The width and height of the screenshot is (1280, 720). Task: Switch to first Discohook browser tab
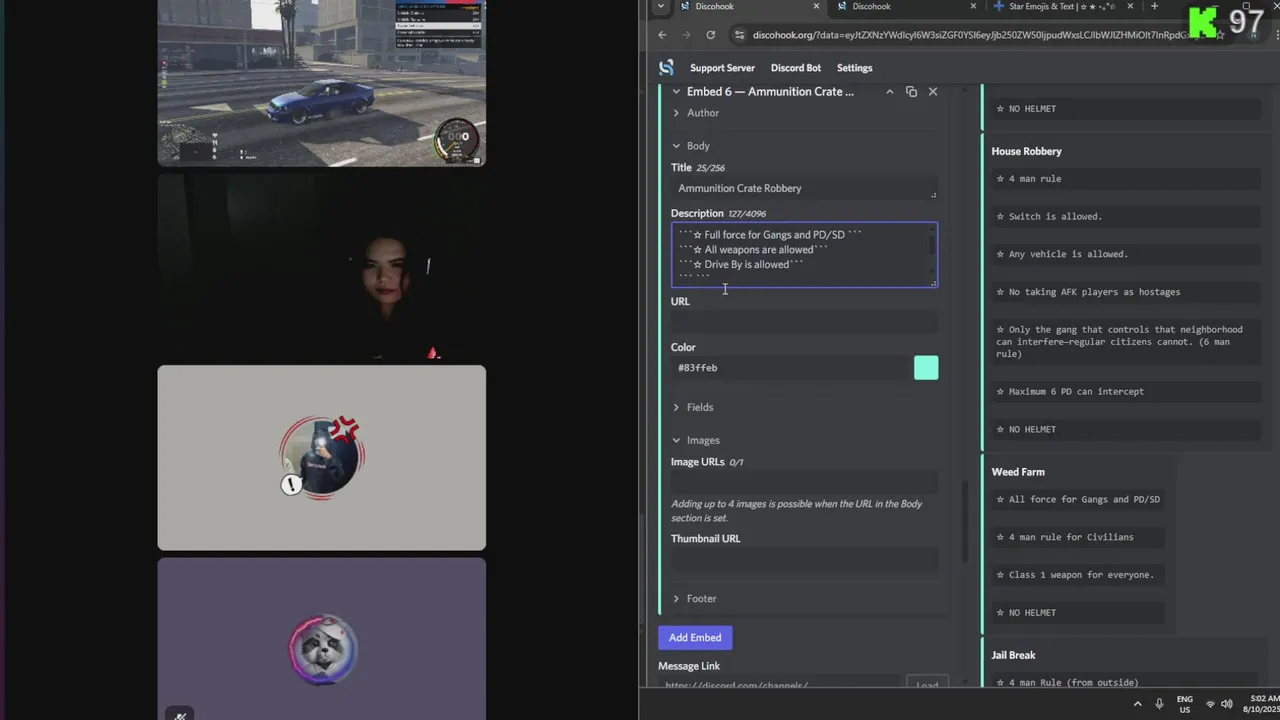(750, 7)
